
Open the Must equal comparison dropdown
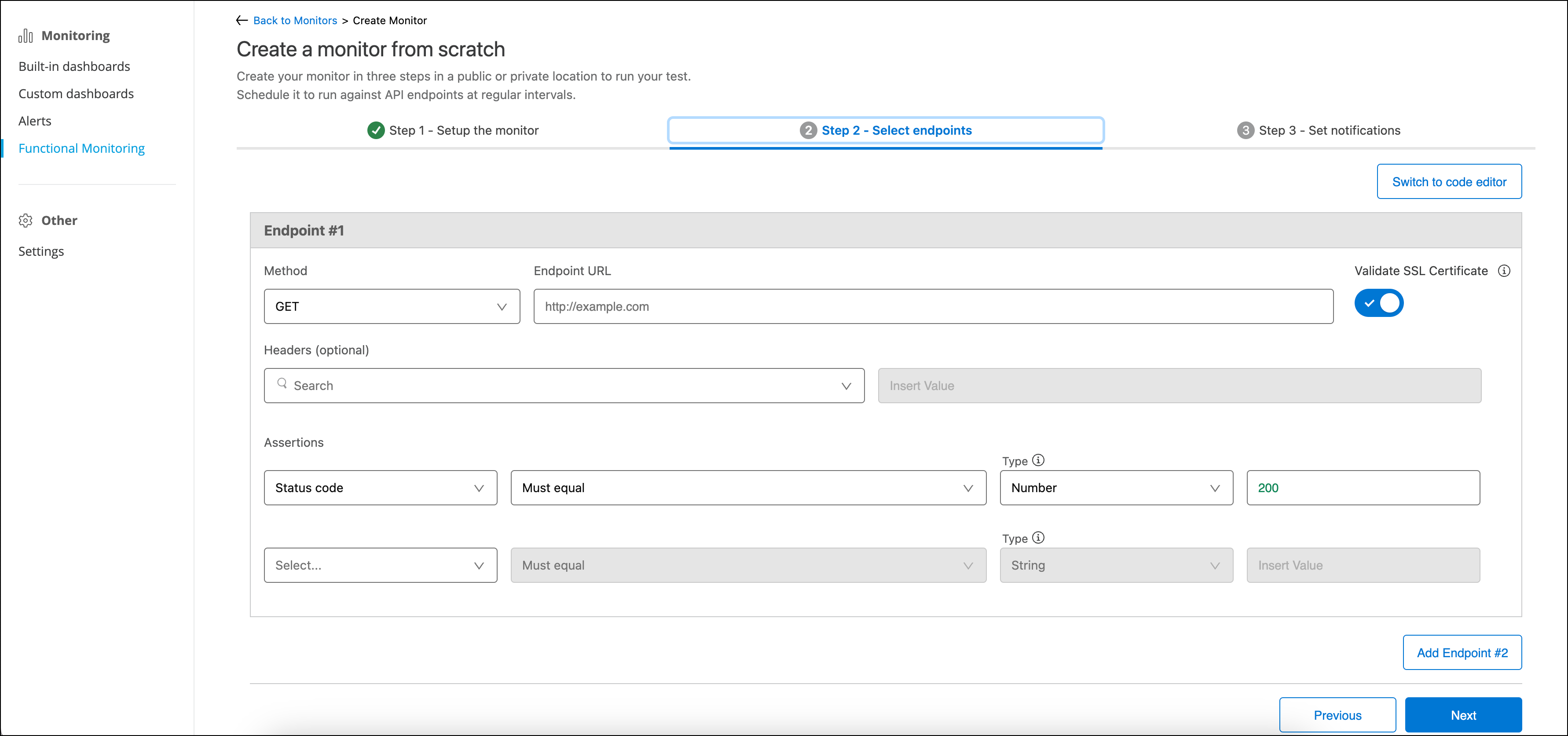click(748, 488)
